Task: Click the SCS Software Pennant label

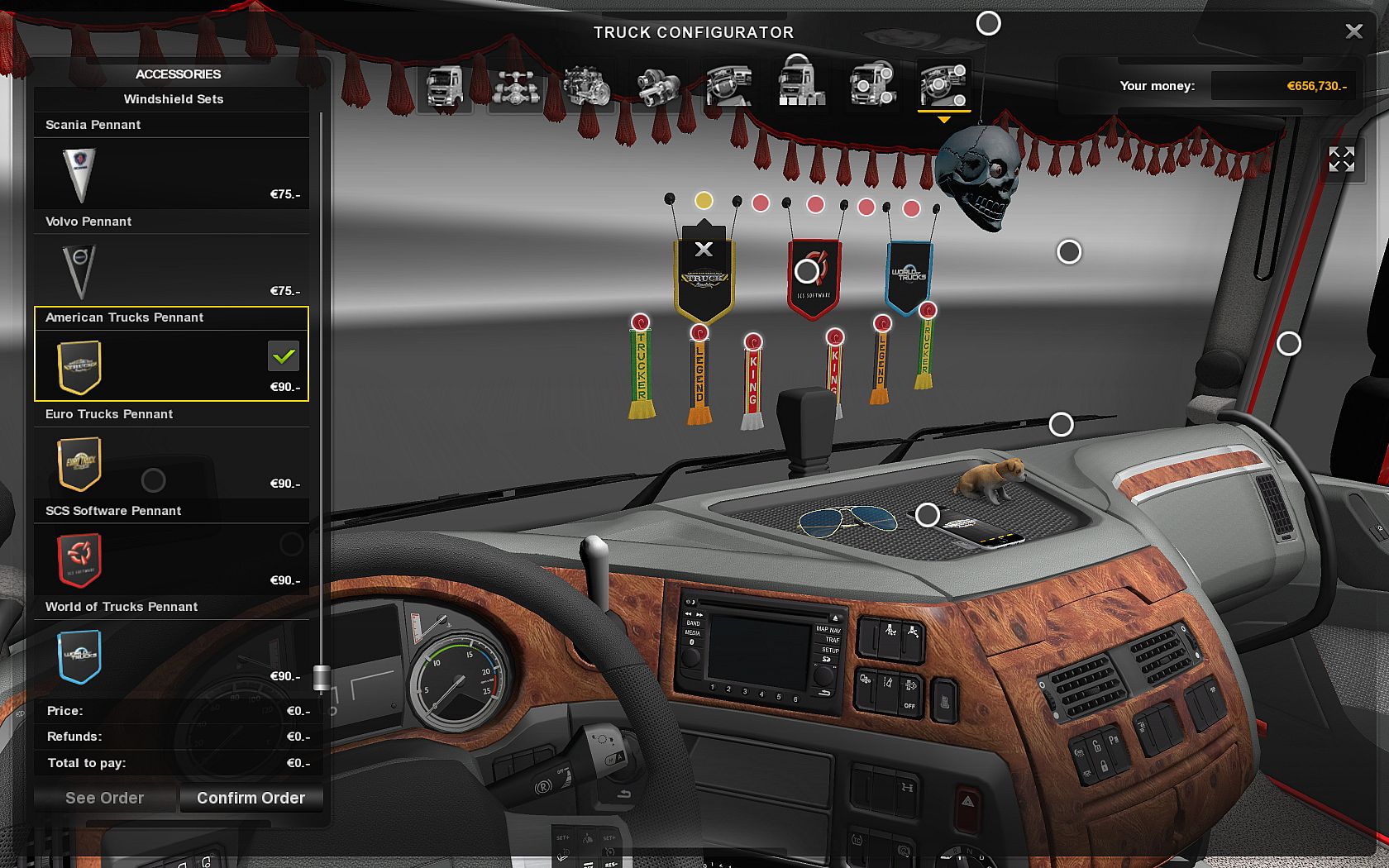Action: coord(113,511)
